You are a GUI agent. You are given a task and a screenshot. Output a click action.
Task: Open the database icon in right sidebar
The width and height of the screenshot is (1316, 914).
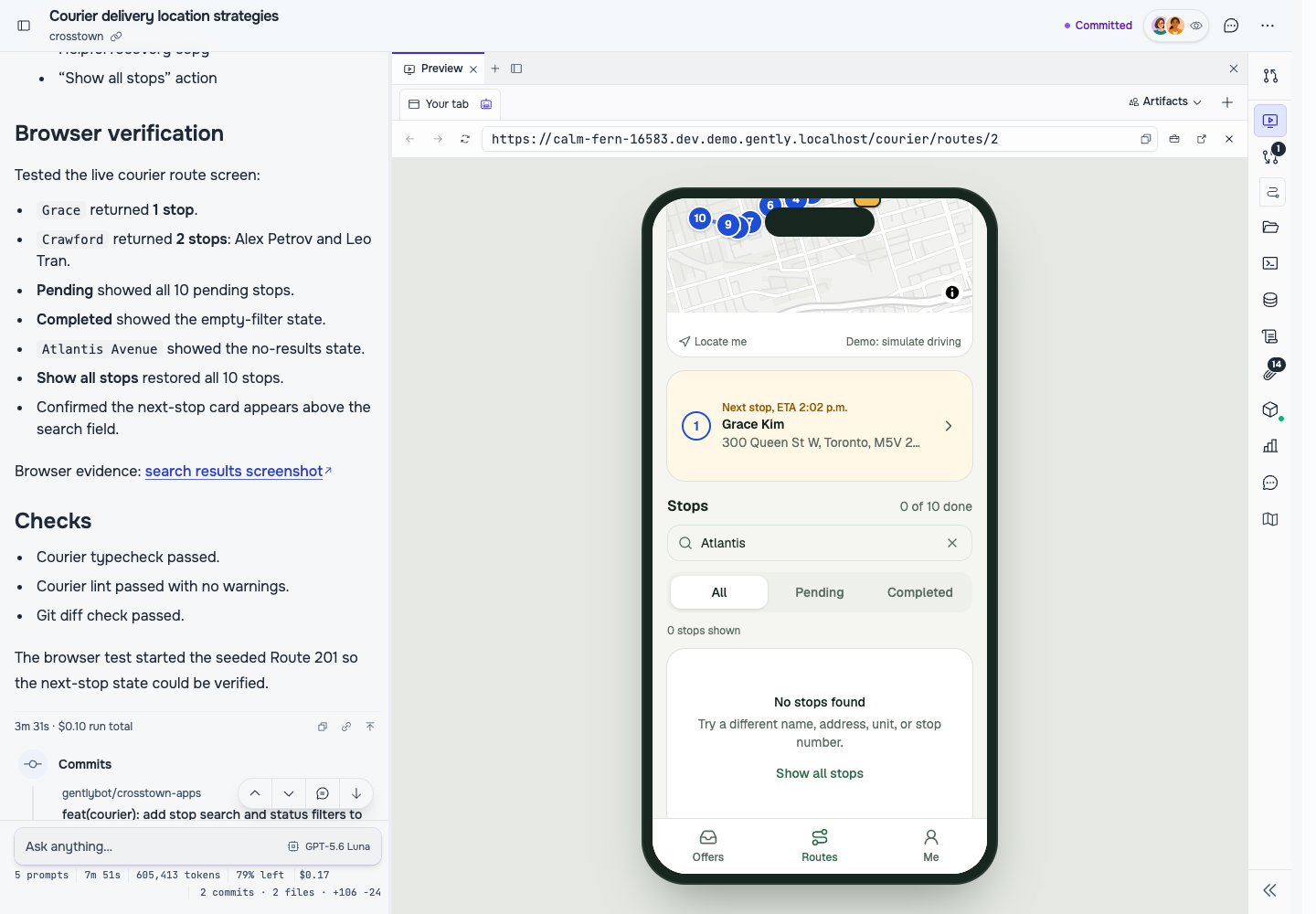pyautogui.click(x=1270, y=300)
